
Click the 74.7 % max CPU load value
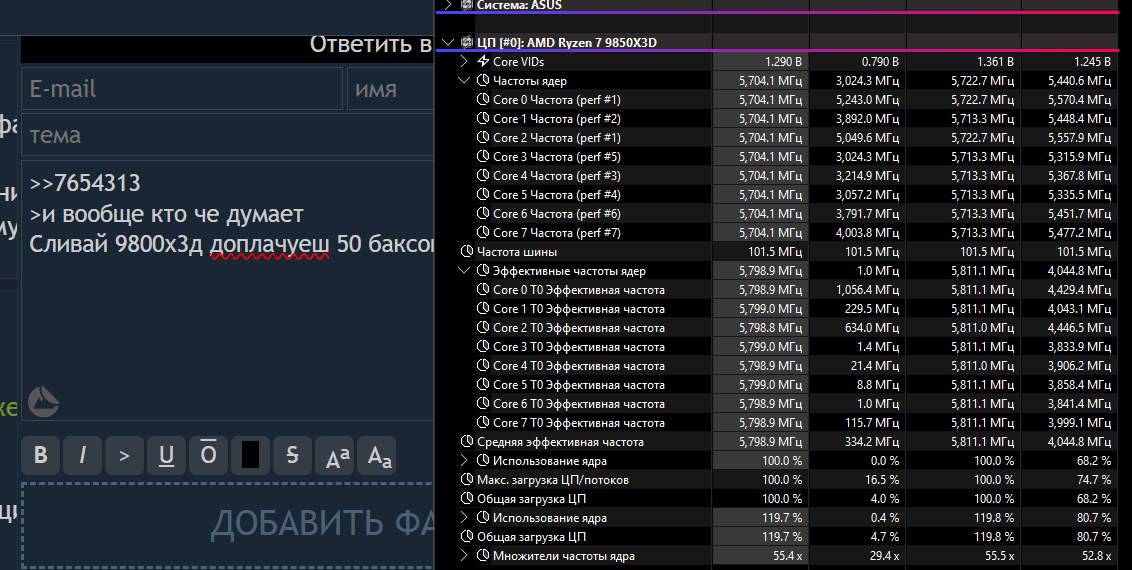tap(1094, 480)
